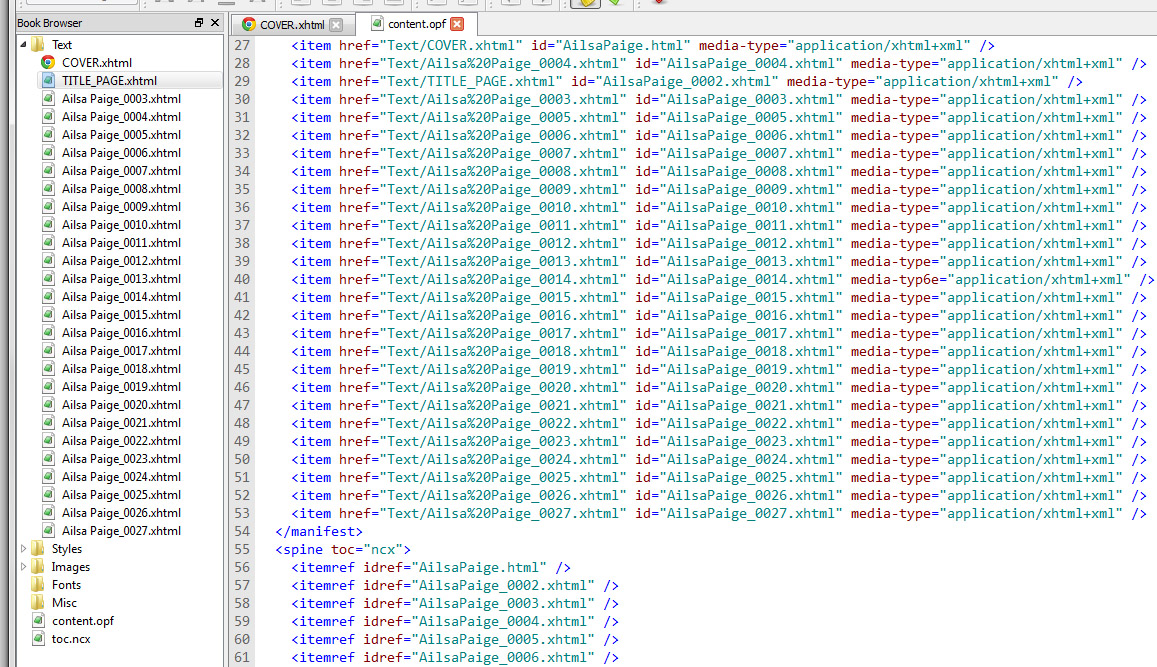Screen dimensions: 1157x667
Task: Select Ailsa Paige_0005.xhtml in the tree
Action: coord(121,134)
